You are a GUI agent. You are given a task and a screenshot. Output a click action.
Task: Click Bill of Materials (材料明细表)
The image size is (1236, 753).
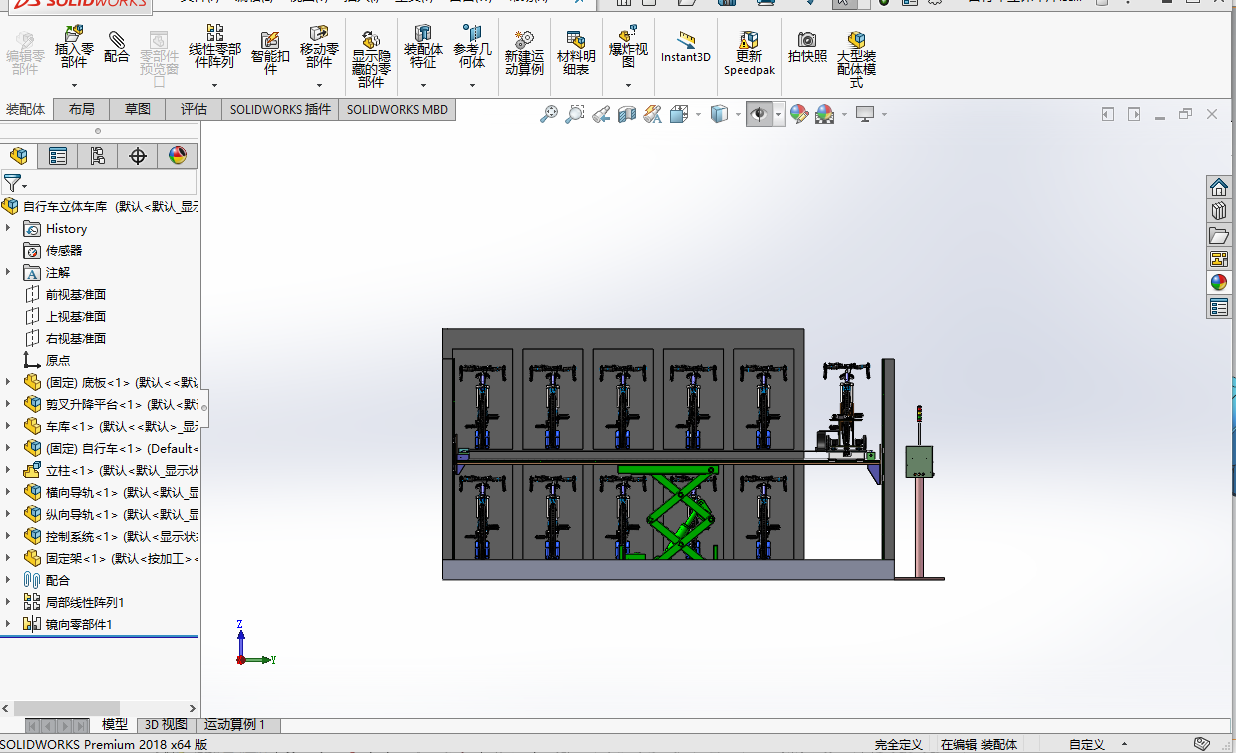[x=576, y=52]
